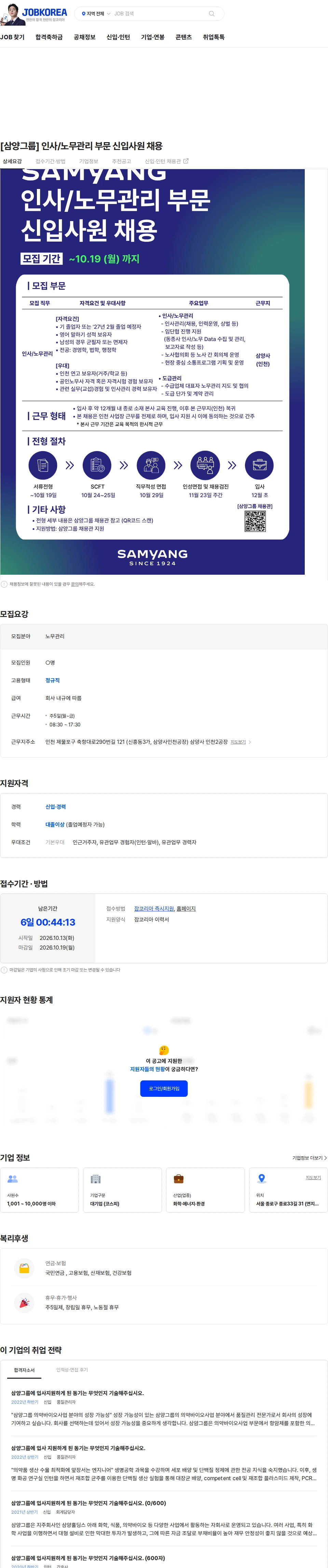The height and width of the screenshot is (1568, 328).
Task: Select the 합격자소서 tab
Action: coord(24,1370)
